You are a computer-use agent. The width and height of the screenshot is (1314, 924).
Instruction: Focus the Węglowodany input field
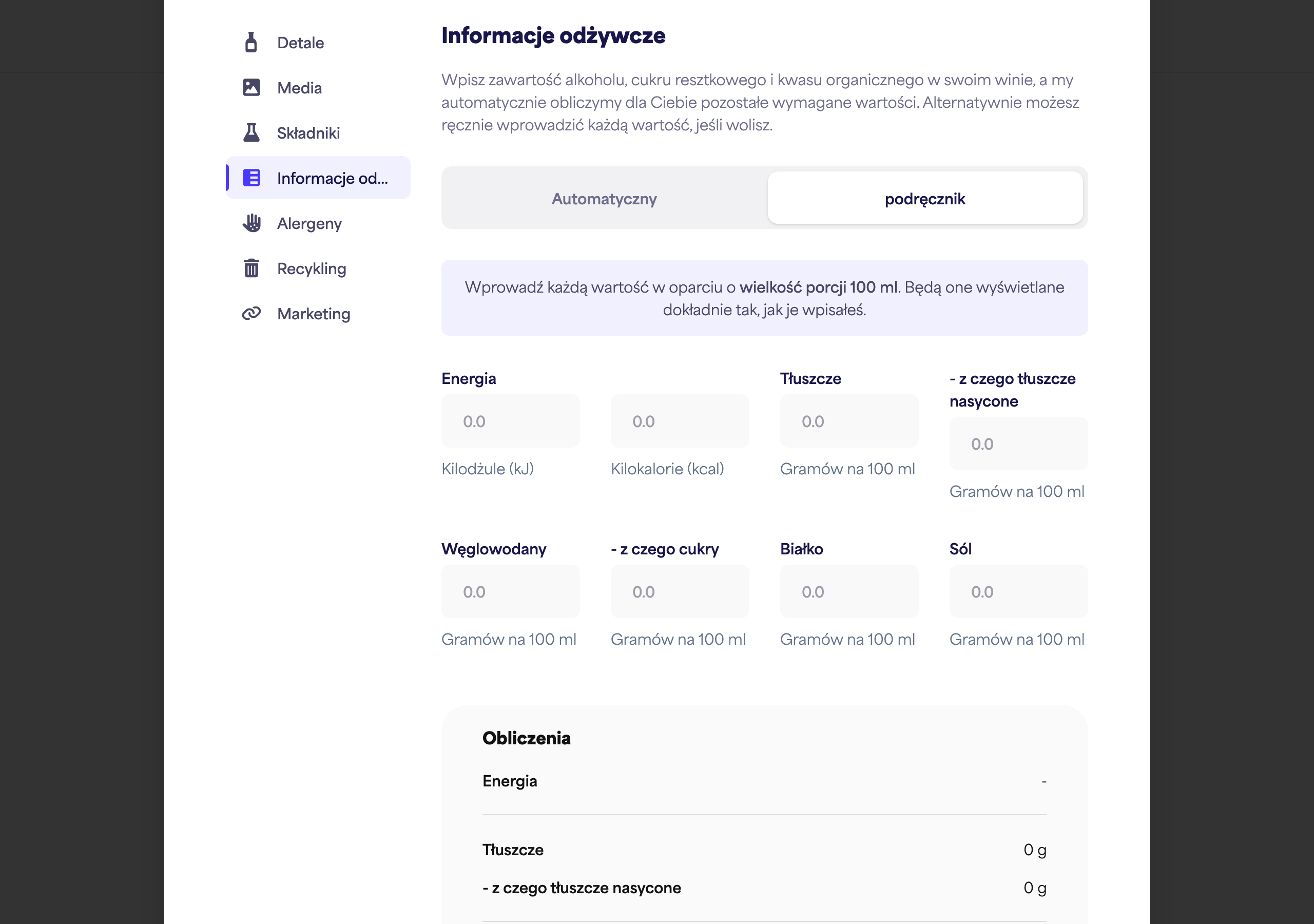click(511, 591)
